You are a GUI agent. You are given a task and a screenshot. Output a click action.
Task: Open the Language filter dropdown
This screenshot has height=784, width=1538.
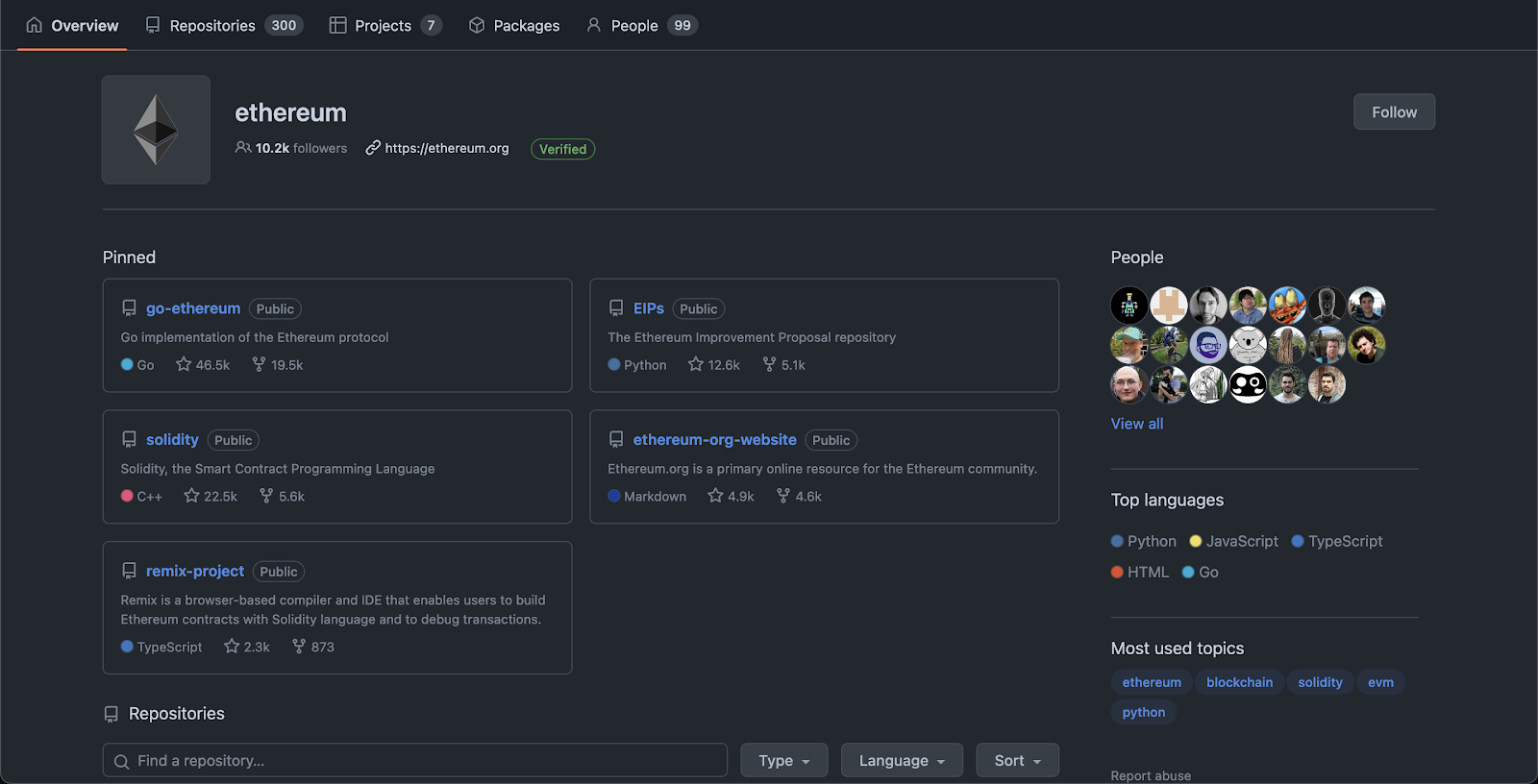tap(902, 760)
